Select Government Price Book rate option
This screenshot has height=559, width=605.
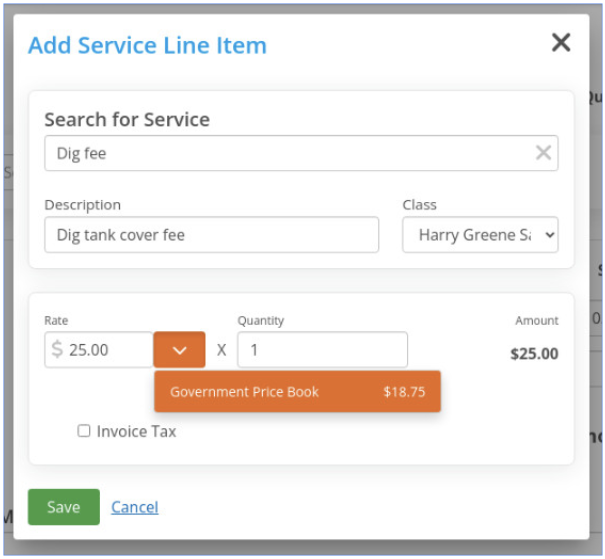coord(297,392)
